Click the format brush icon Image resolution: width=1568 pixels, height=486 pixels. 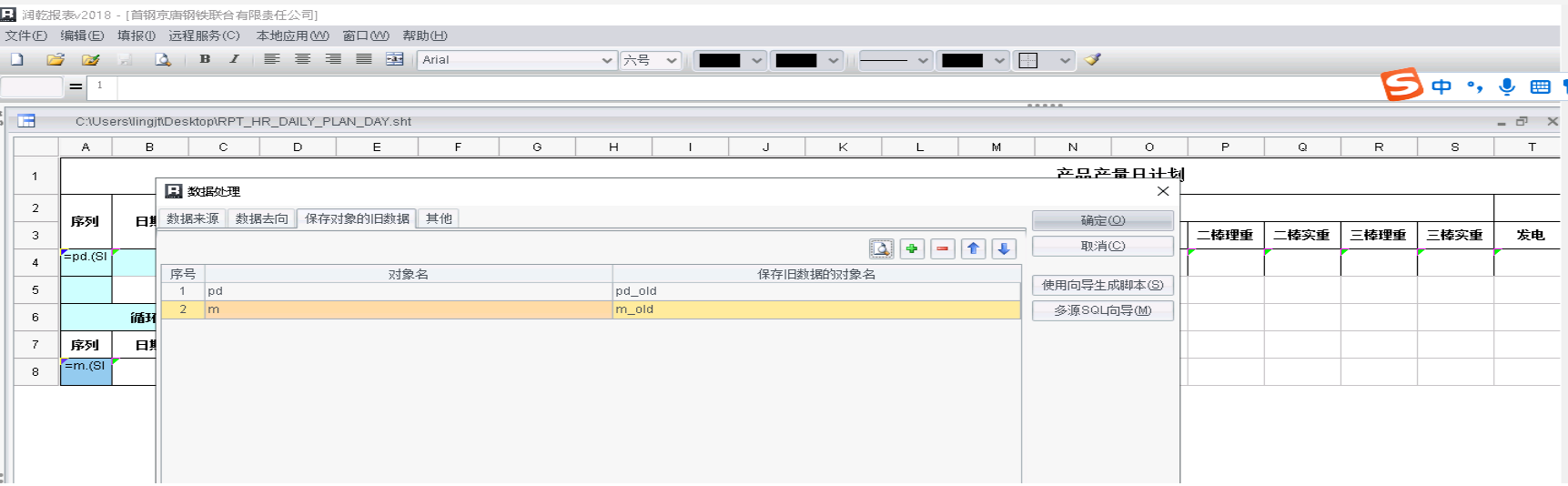[1093, 59]
